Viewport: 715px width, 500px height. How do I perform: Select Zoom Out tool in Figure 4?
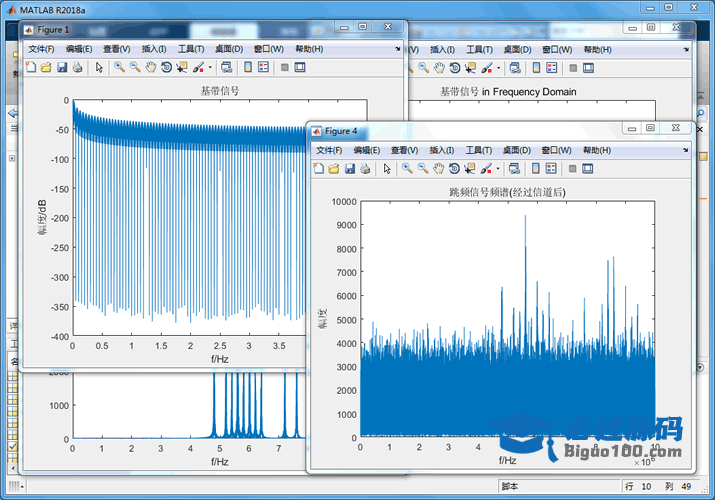click(x=423, y=169)
